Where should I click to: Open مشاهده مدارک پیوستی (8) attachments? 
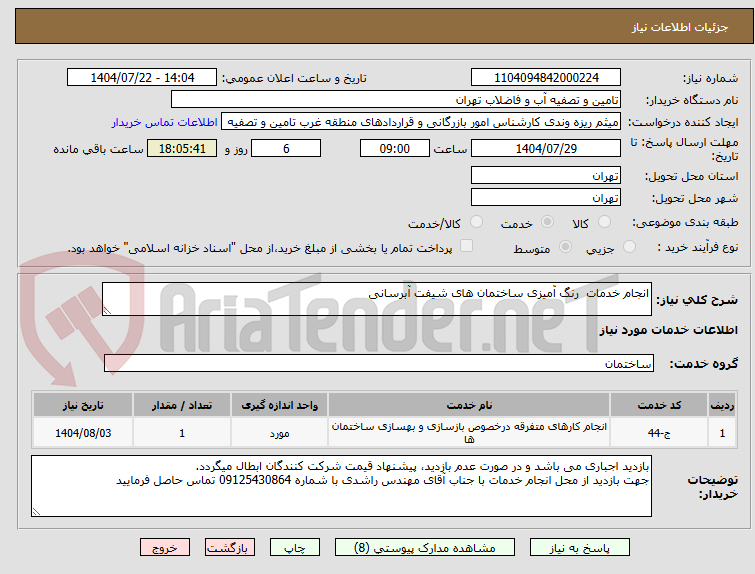[x=425, y=548]
